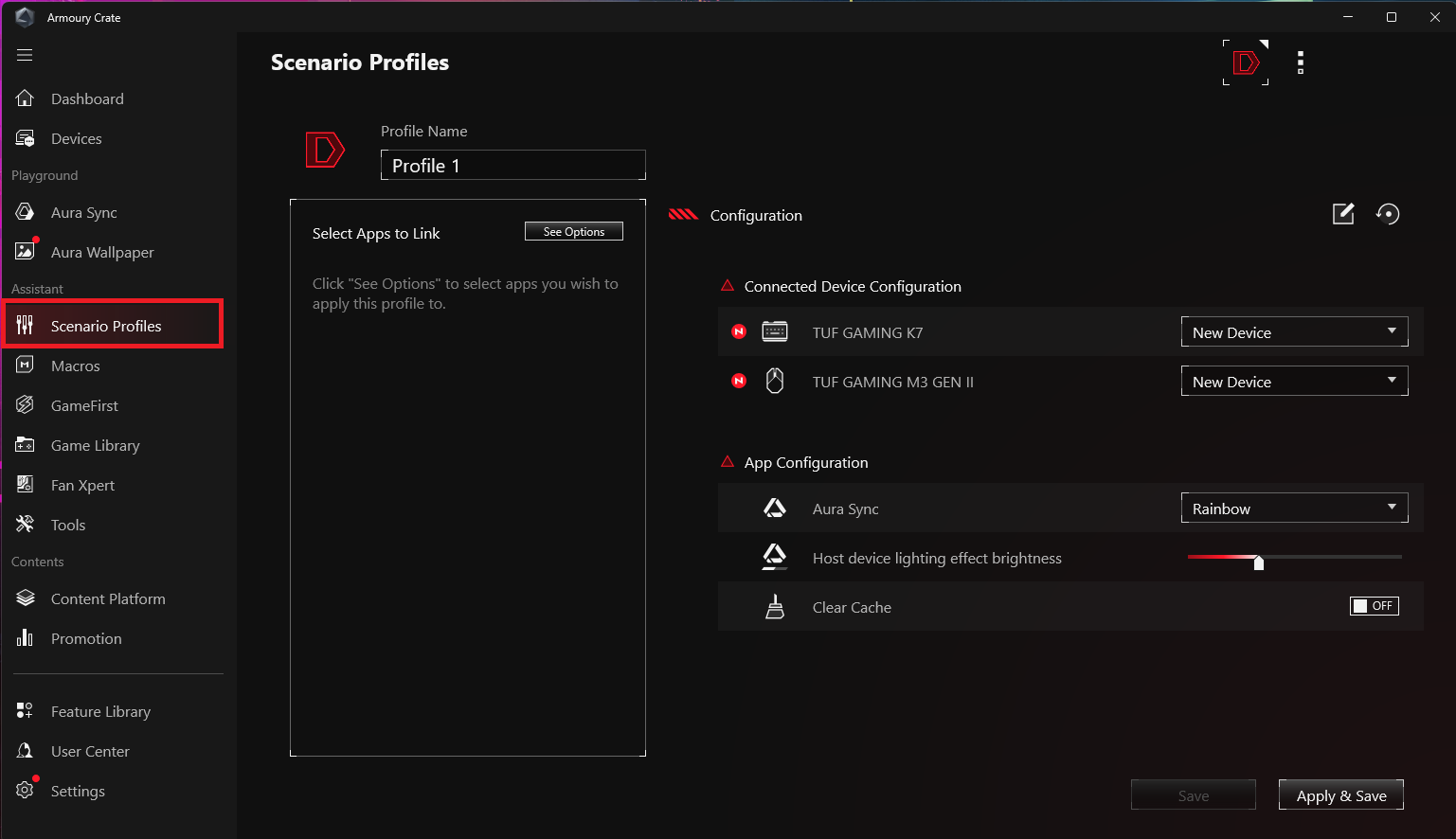Open Devices page label
Viewport: 1456px width, 839px height.
[76, 138]
